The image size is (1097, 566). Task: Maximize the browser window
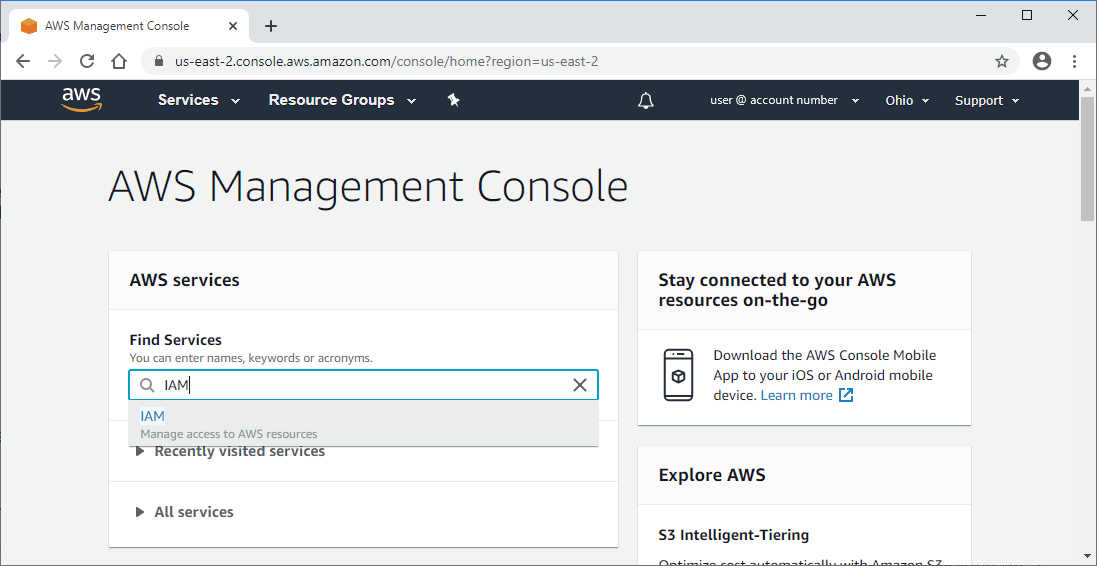pos(1026,15)
